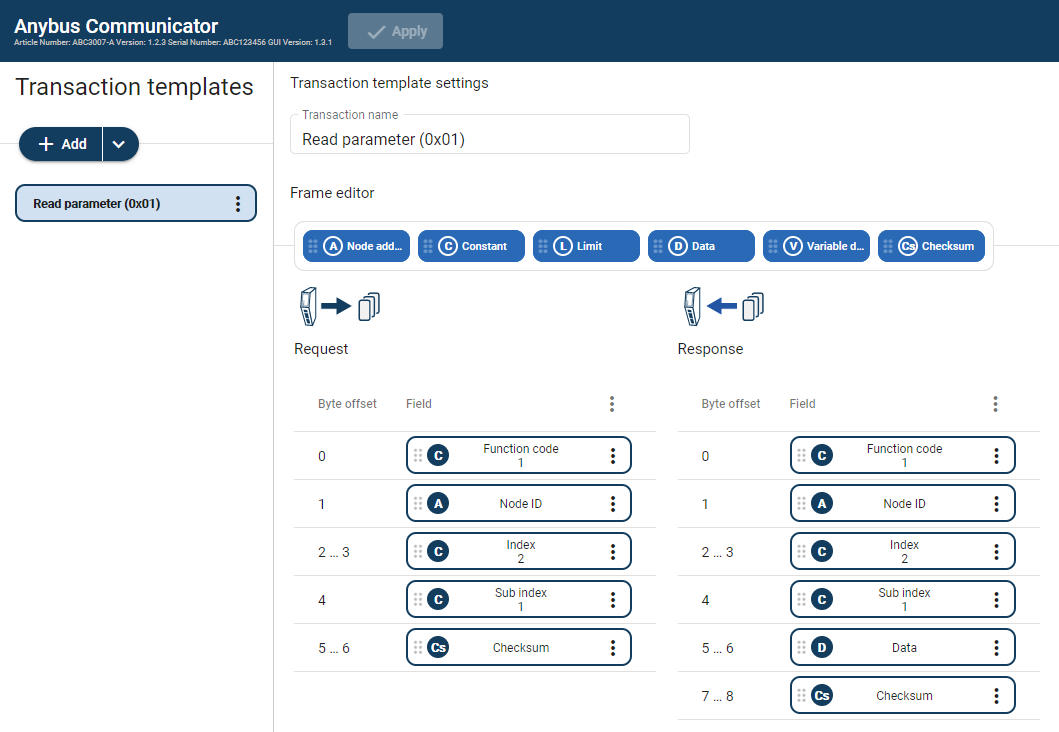The image size is (1059, 732).
Task: Open menu for Request Checksum field
Action: click(x=613, y=648)
